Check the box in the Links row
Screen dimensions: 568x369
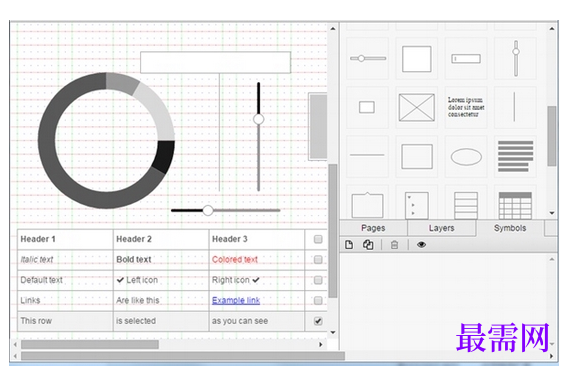(x=318, y=300)
